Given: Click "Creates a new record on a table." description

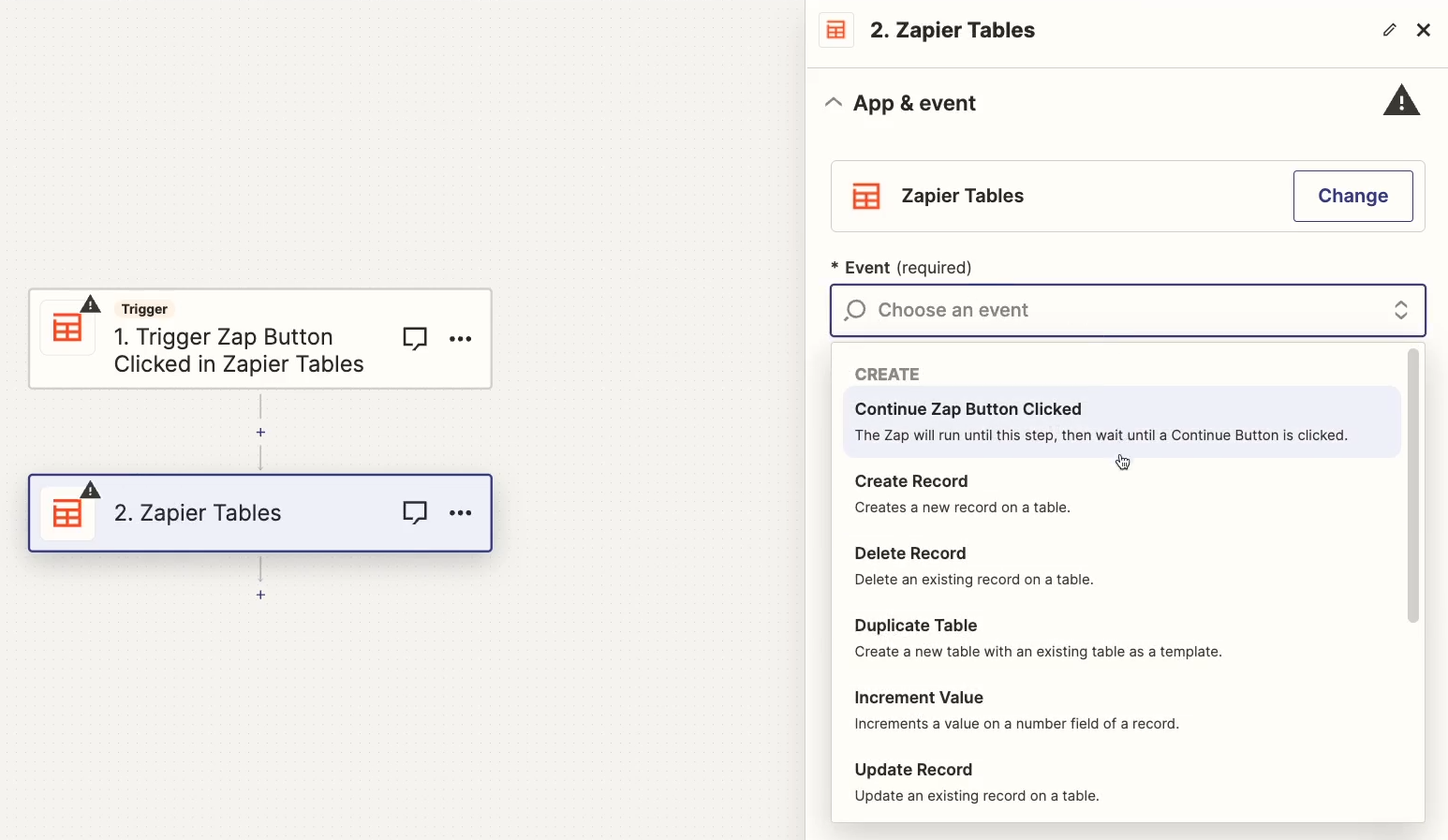Looking at the screenshot, I should (963, 508).
